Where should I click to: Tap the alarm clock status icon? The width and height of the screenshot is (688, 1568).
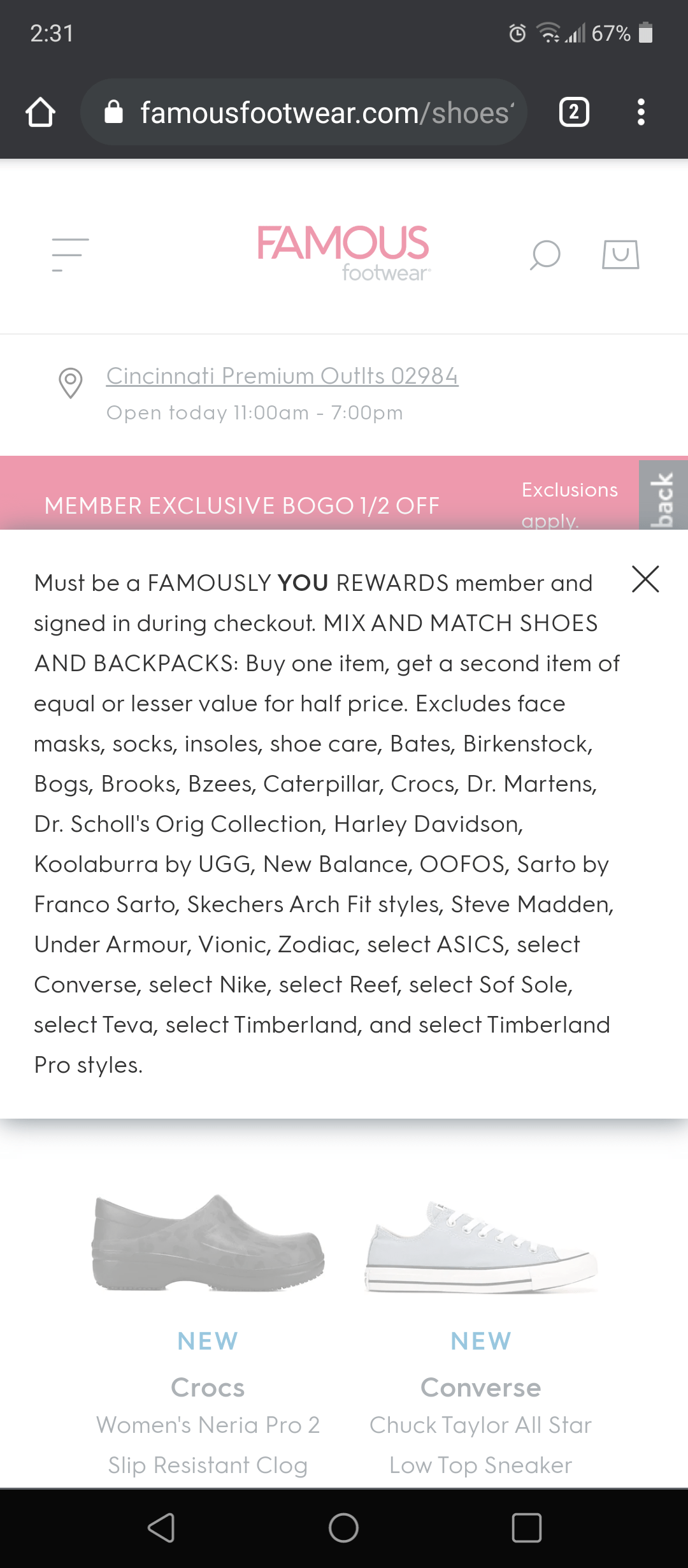pos(517,33)
